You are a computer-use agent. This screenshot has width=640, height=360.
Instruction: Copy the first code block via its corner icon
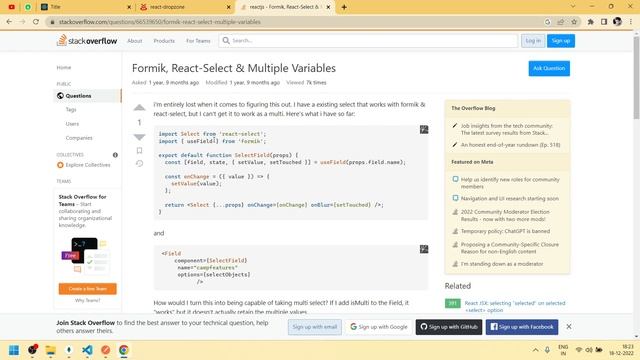tap(424, 130)
